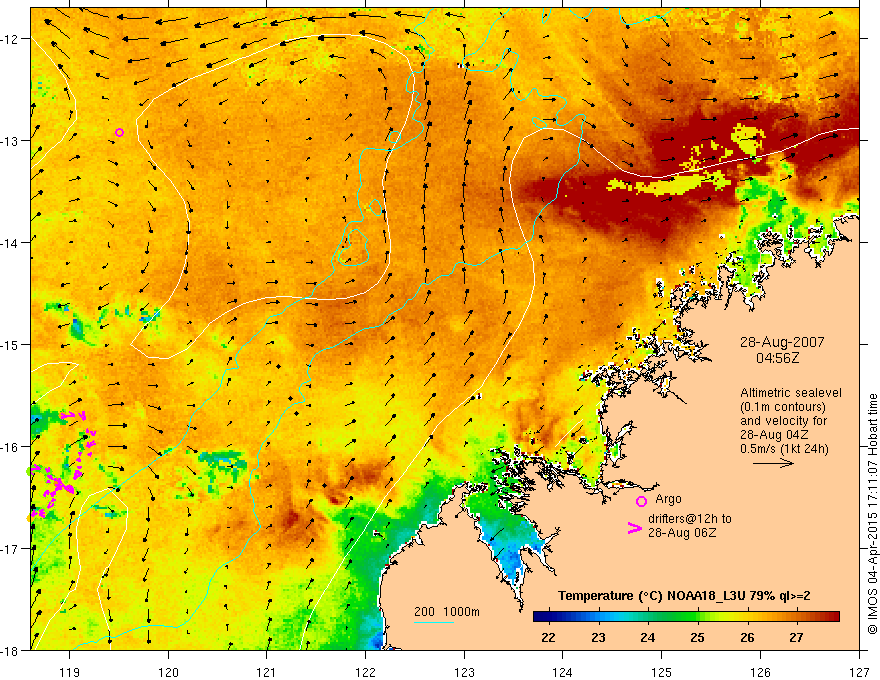Click the 'and velocity for' legend line
The height and width of the screenshot is (680, 880).
(x=783, y=421)
